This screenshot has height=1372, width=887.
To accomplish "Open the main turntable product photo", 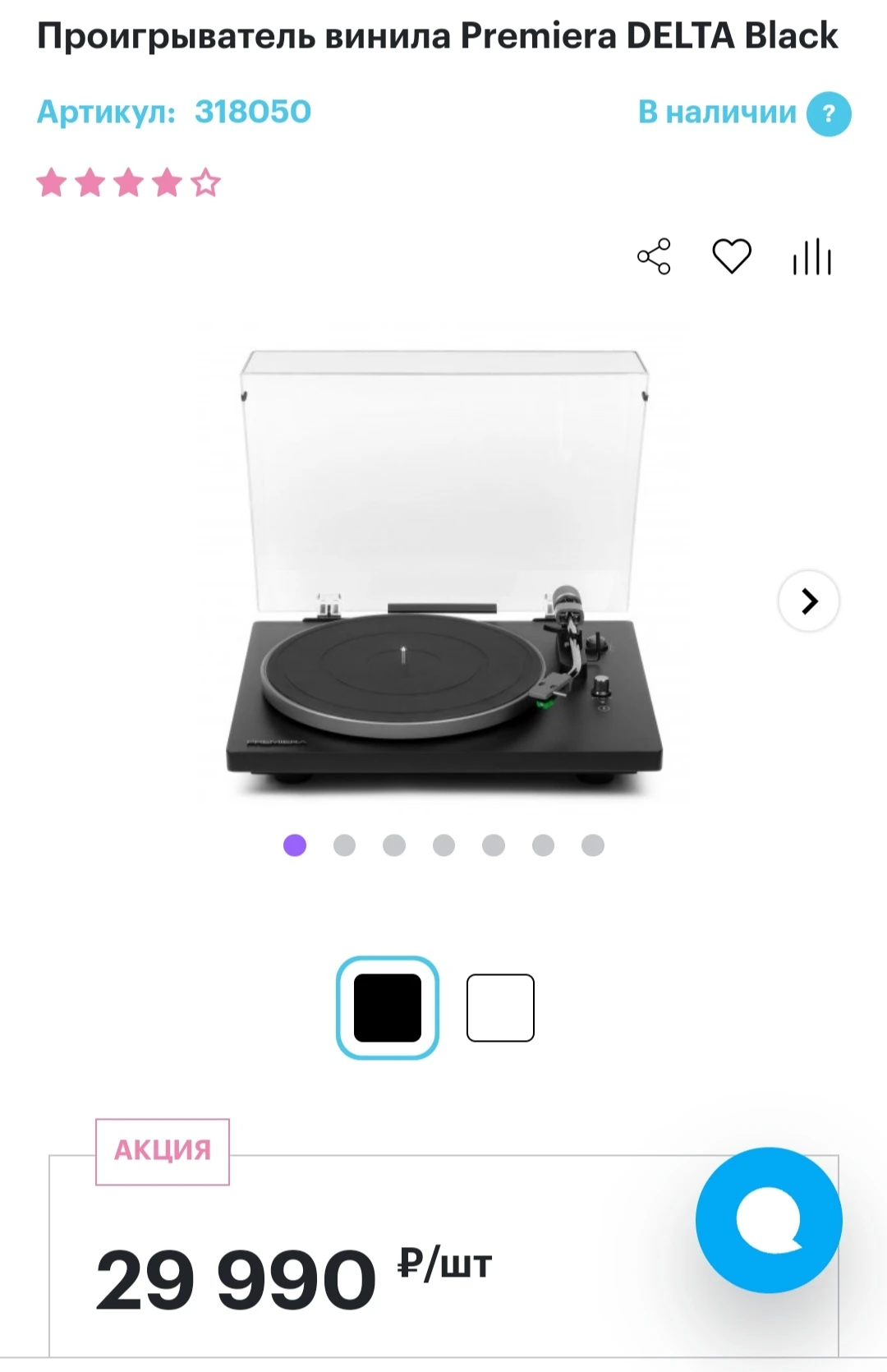I will point(444,567).
